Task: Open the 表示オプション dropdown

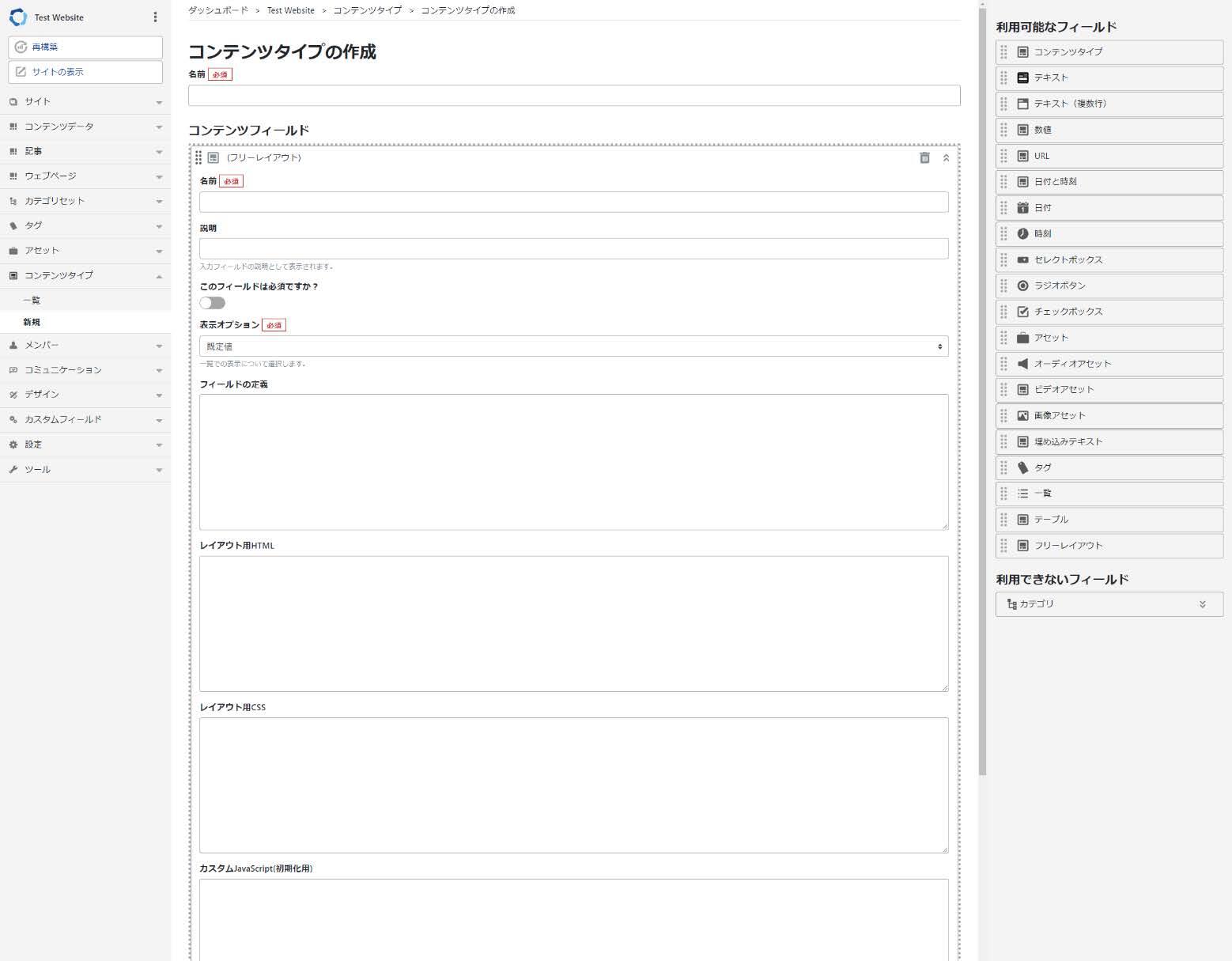Action: pos(573,346)
